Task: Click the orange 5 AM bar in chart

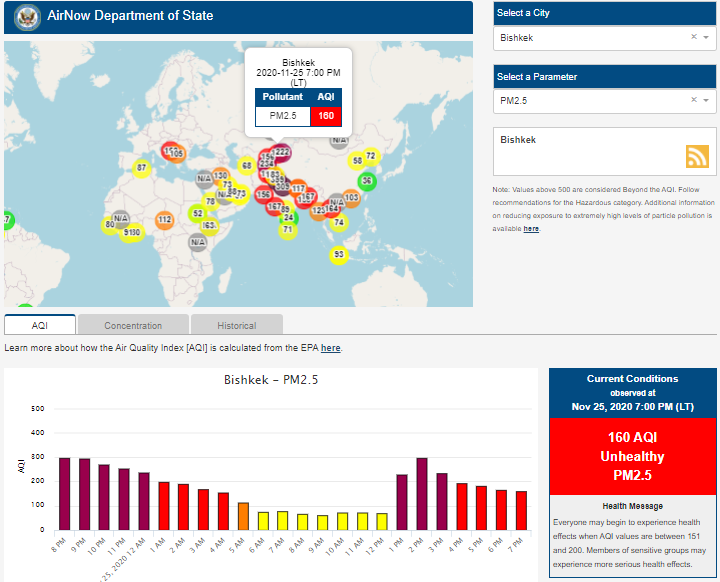Action: [242, 516]
